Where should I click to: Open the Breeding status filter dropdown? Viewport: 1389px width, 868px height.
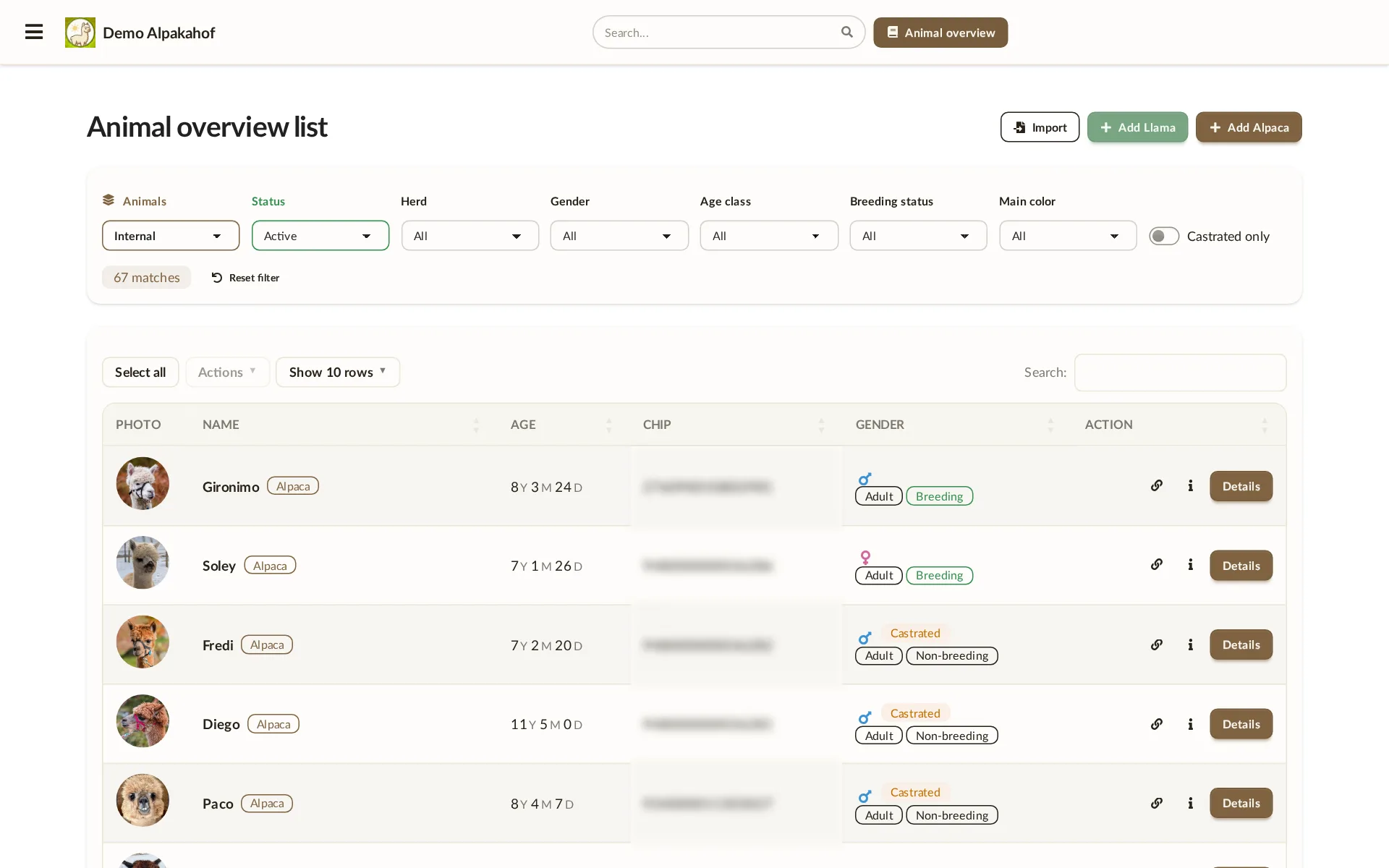coord(918,236)
